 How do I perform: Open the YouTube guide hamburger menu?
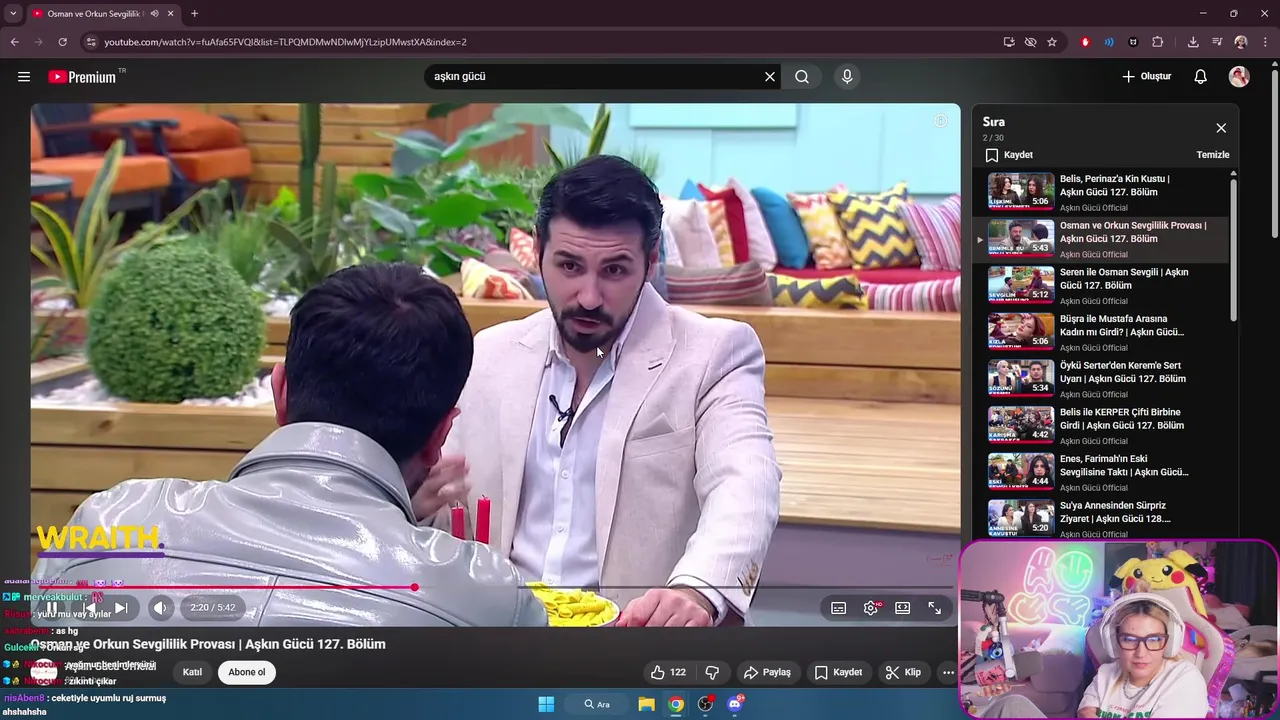[24, 76]
